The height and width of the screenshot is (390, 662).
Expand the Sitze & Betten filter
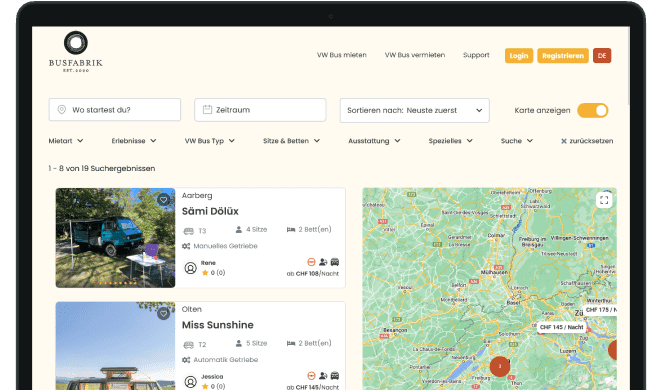[x=291, y=141]
